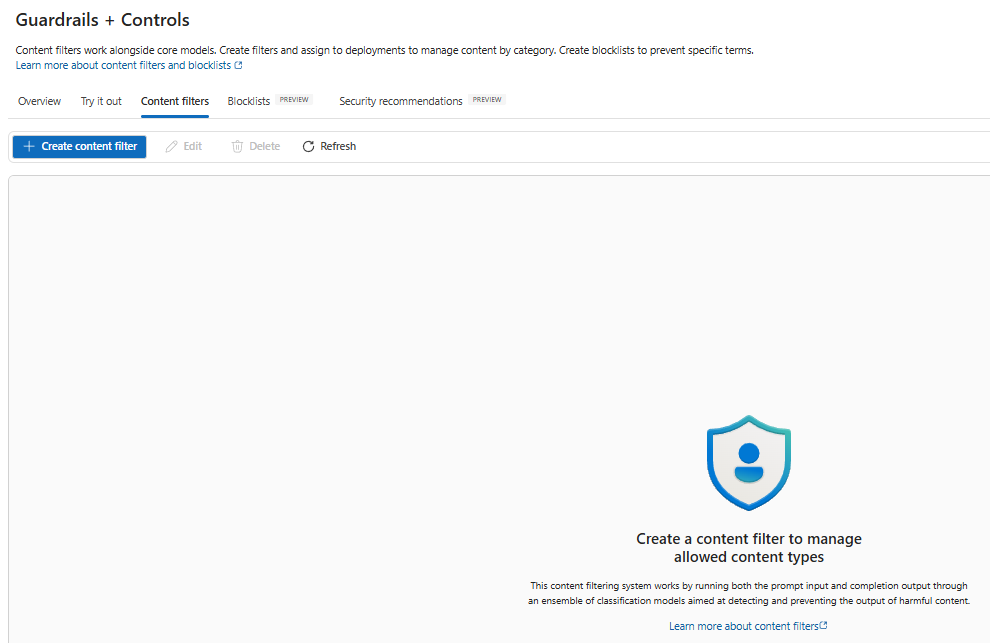
Task: Switch to the Try it out tab
Action: click(101, 101)
